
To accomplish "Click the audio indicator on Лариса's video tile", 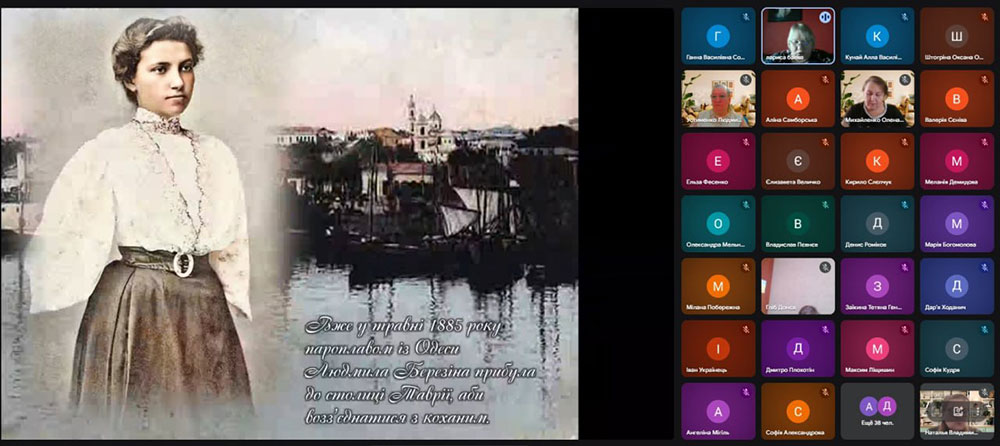I will coord(826,17).
